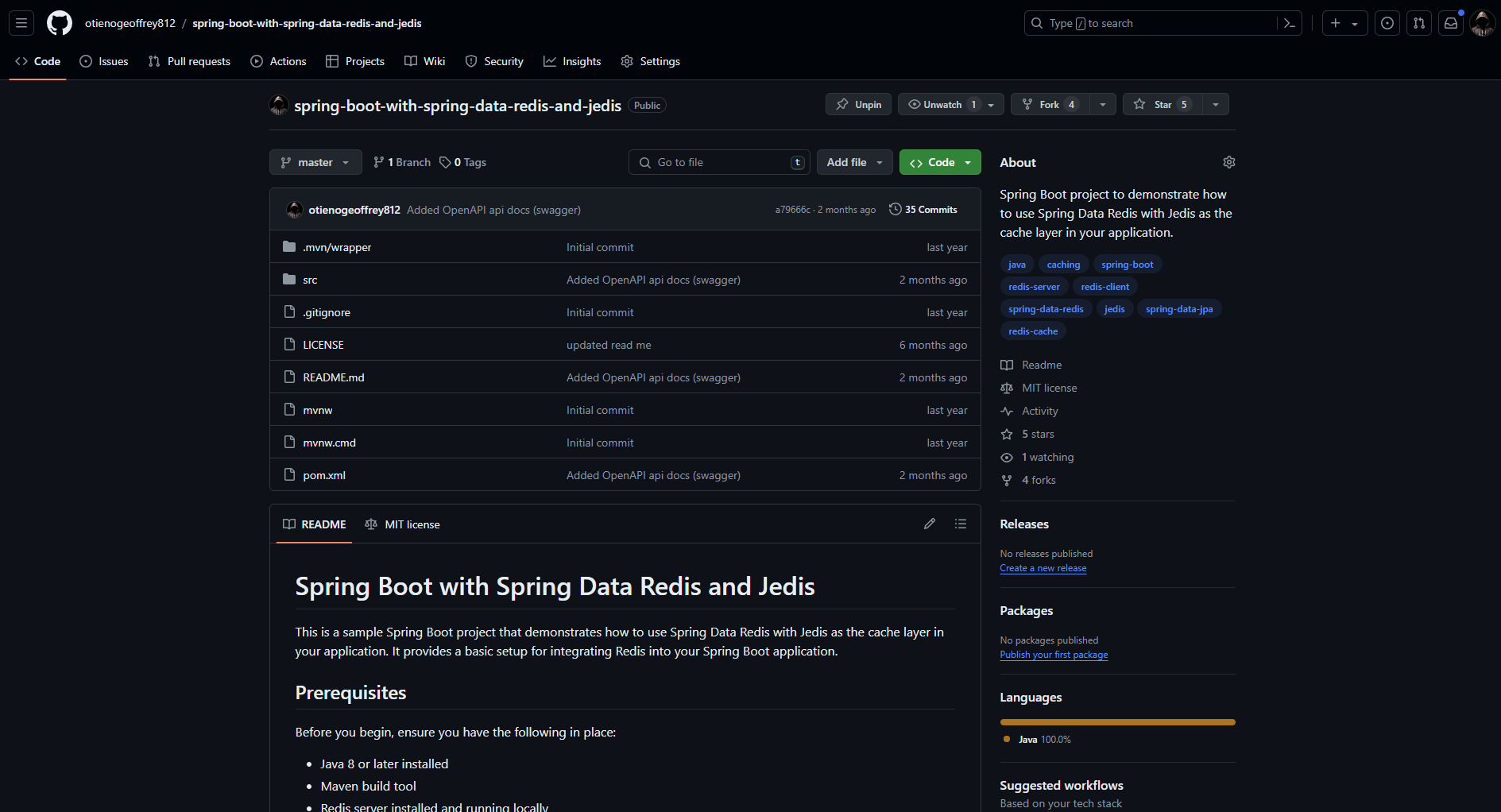
Task: Unpin this repository
Action: pos(858,104)
